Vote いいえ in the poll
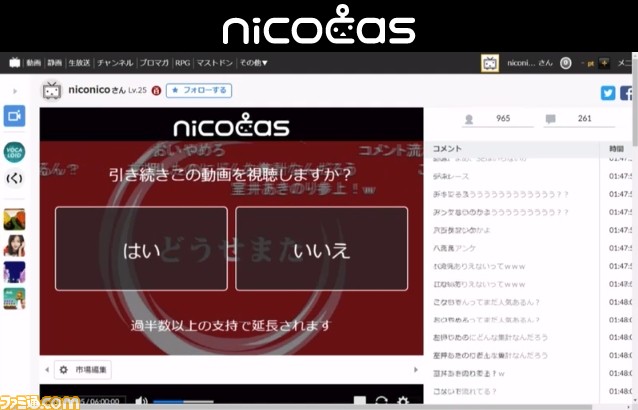The height and width of the screenshot is (410, 638). 321,249
